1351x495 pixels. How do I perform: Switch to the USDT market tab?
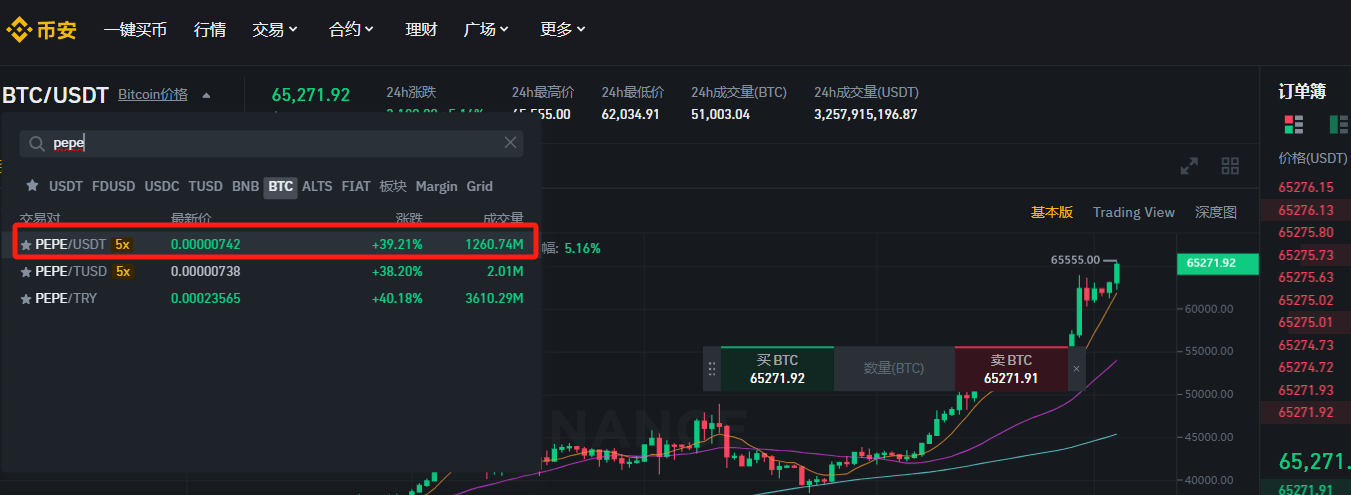[66, 186]
